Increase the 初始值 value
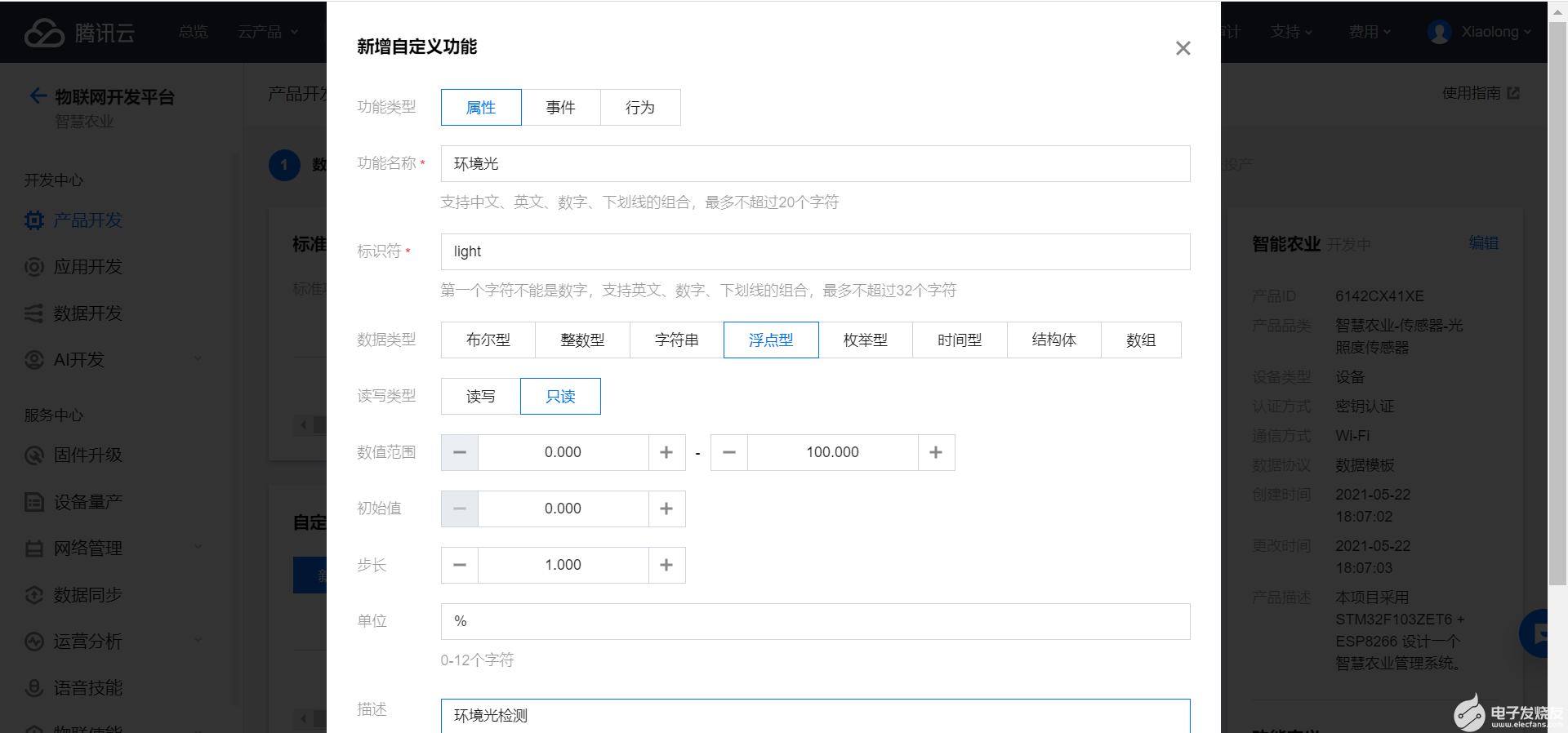This screenshot has width=1568, height=733. click(x=666, y=509)
